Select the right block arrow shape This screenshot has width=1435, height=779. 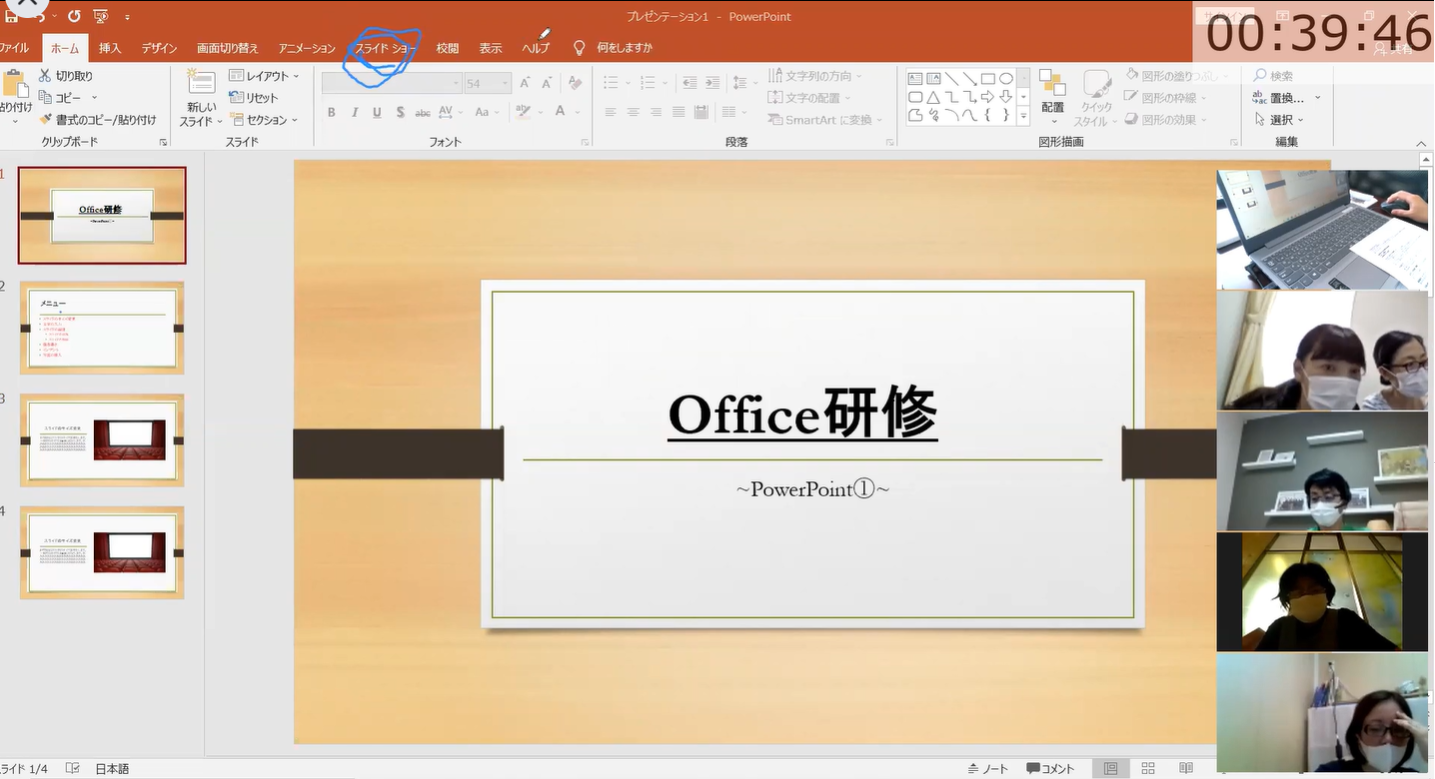tap(988, 97)
